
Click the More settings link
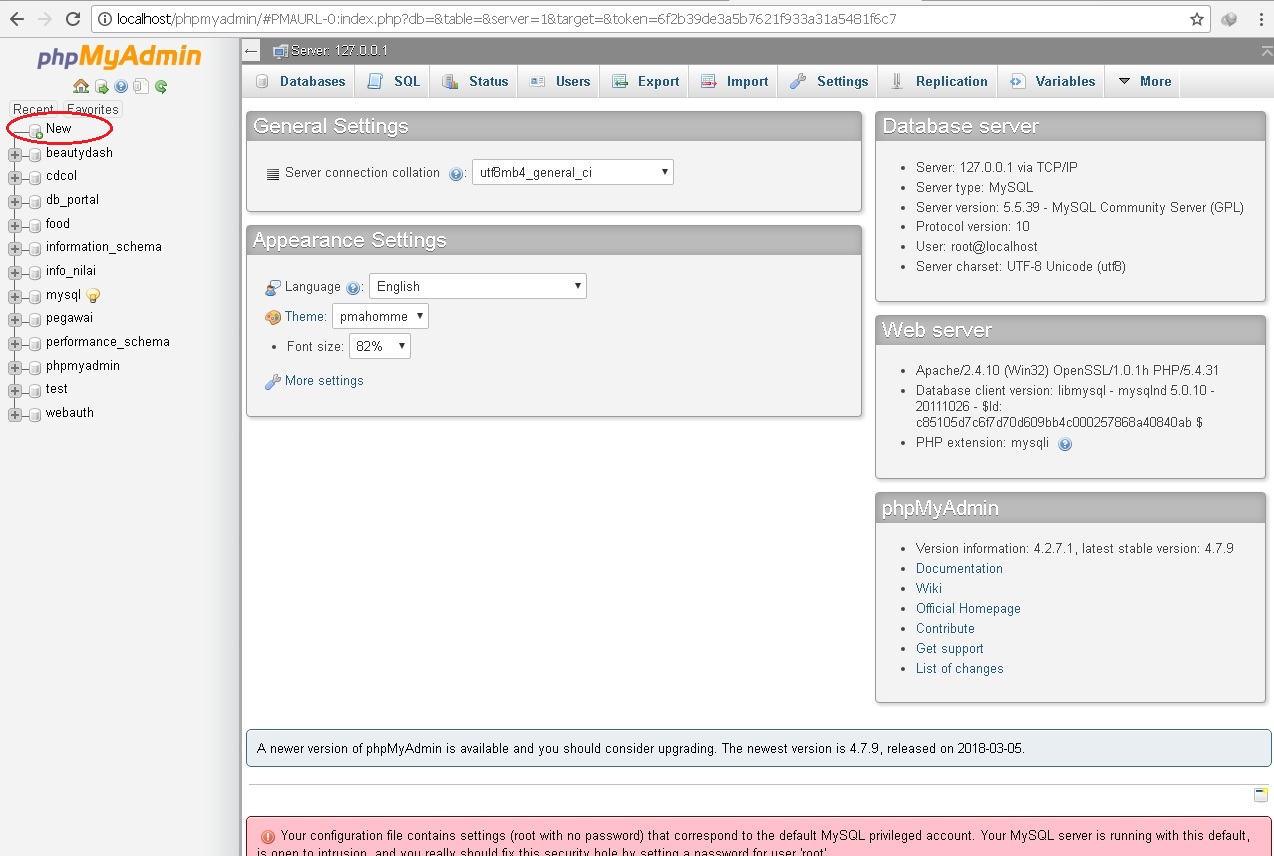pyautogui.click(x=324, y=380)
